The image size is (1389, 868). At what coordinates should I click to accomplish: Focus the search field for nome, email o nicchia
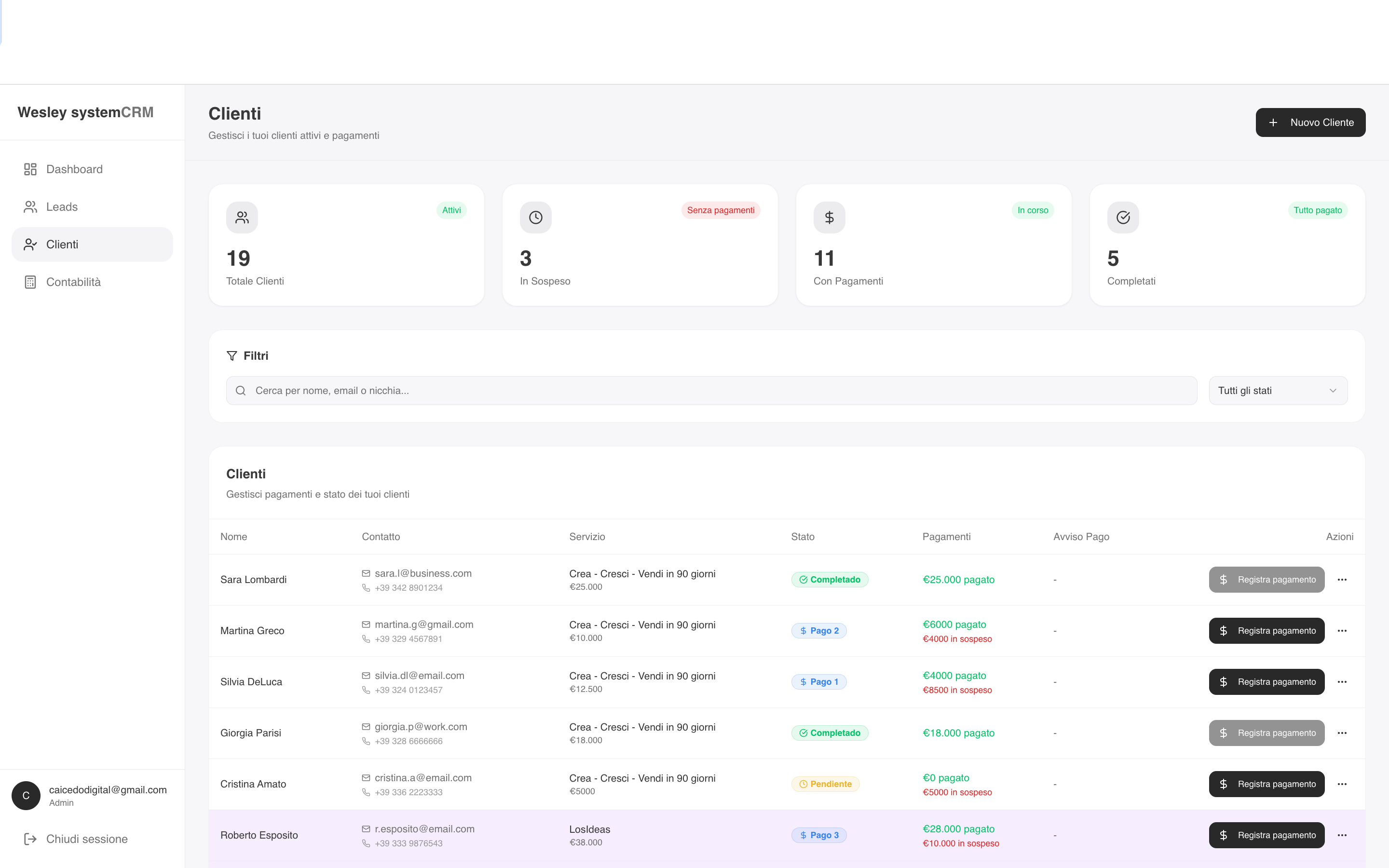pos(712,391)
